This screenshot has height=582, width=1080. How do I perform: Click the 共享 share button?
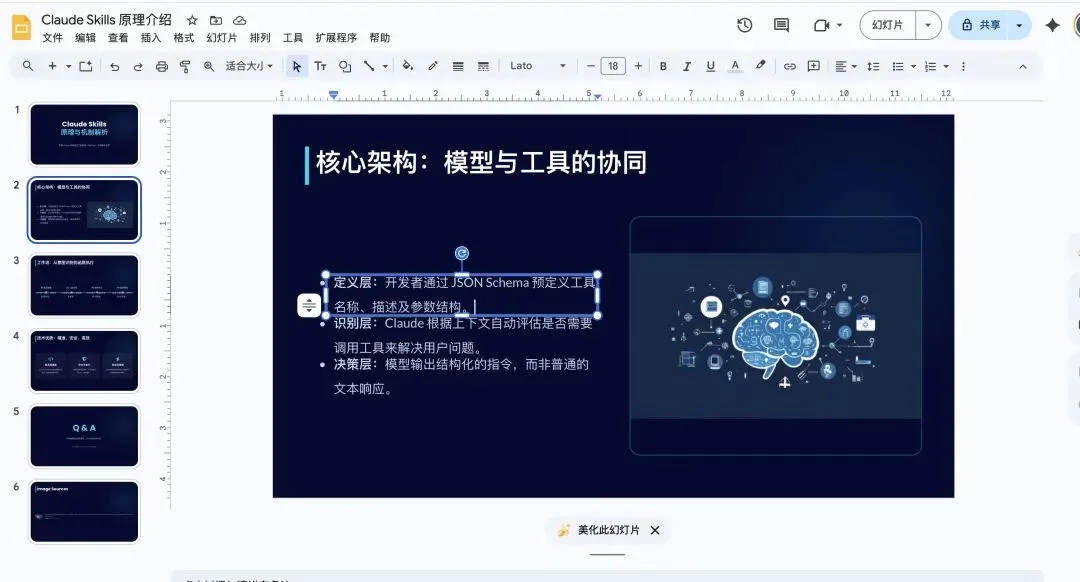pos(980,25)
